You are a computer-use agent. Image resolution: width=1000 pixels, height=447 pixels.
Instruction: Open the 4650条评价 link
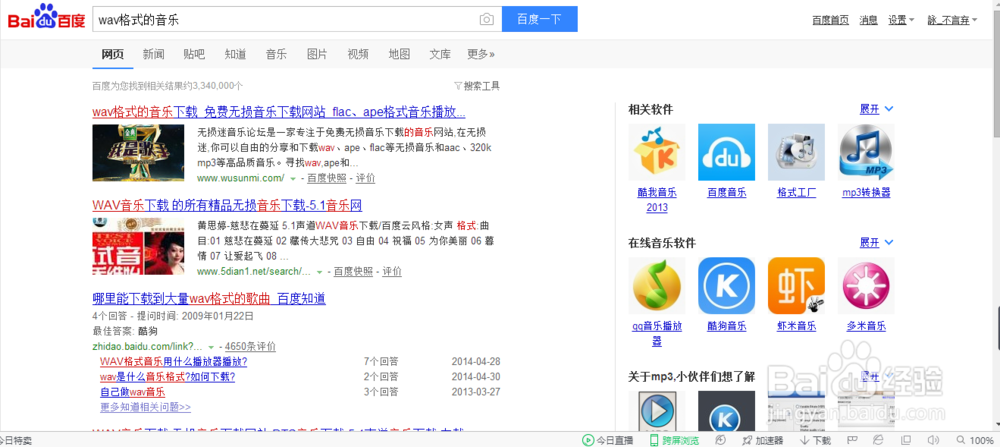pos(251,347)
